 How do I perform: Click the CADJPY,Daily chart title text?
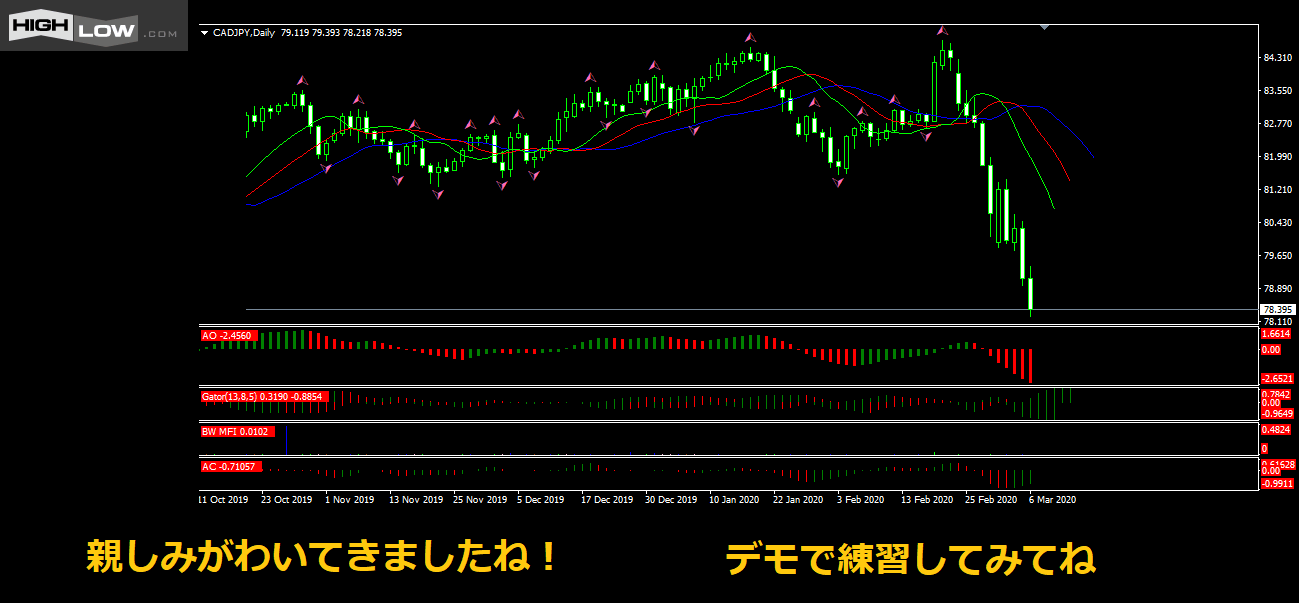point(244,33)
